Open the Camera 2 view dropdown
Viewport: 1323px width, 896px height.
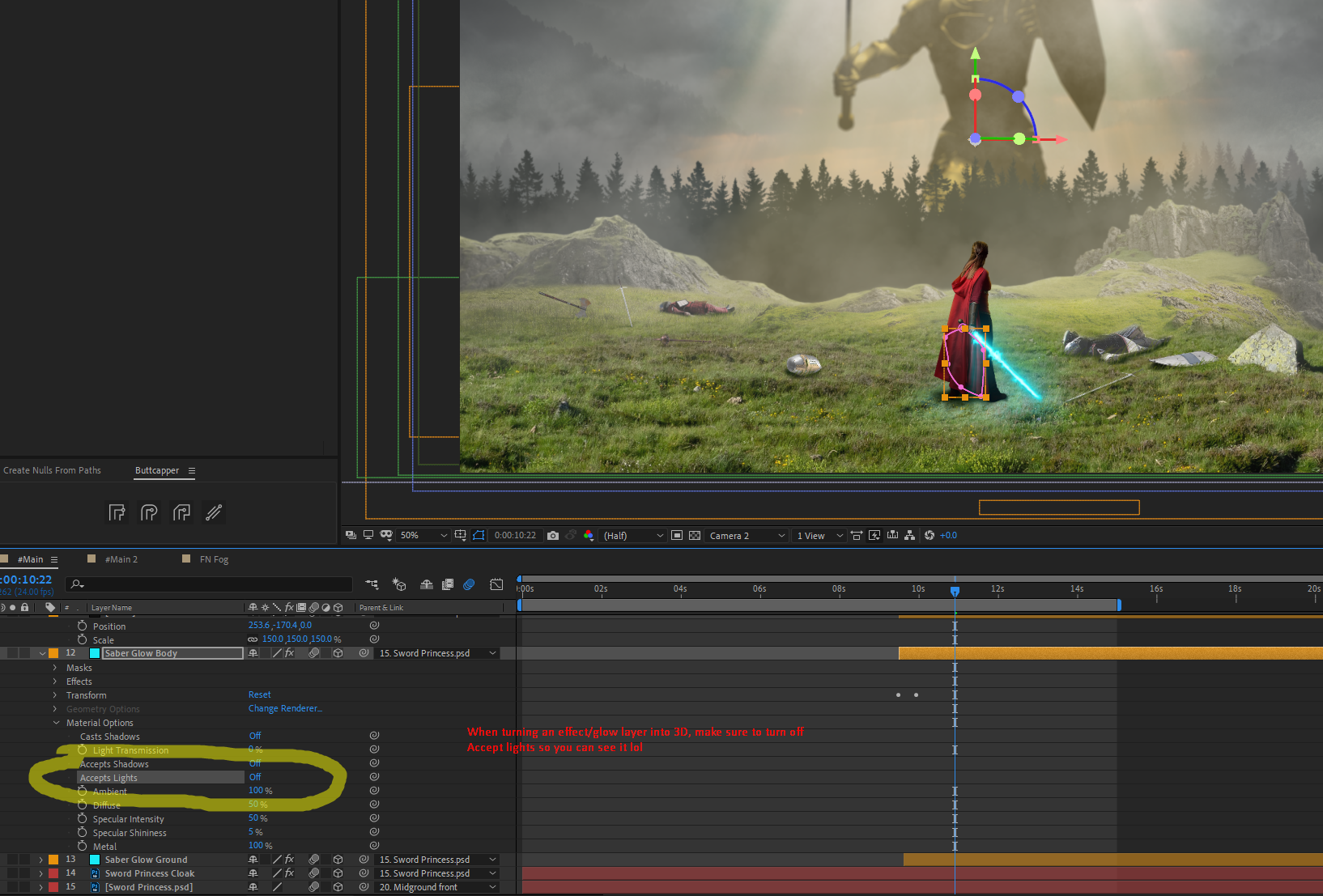point(747,536)
